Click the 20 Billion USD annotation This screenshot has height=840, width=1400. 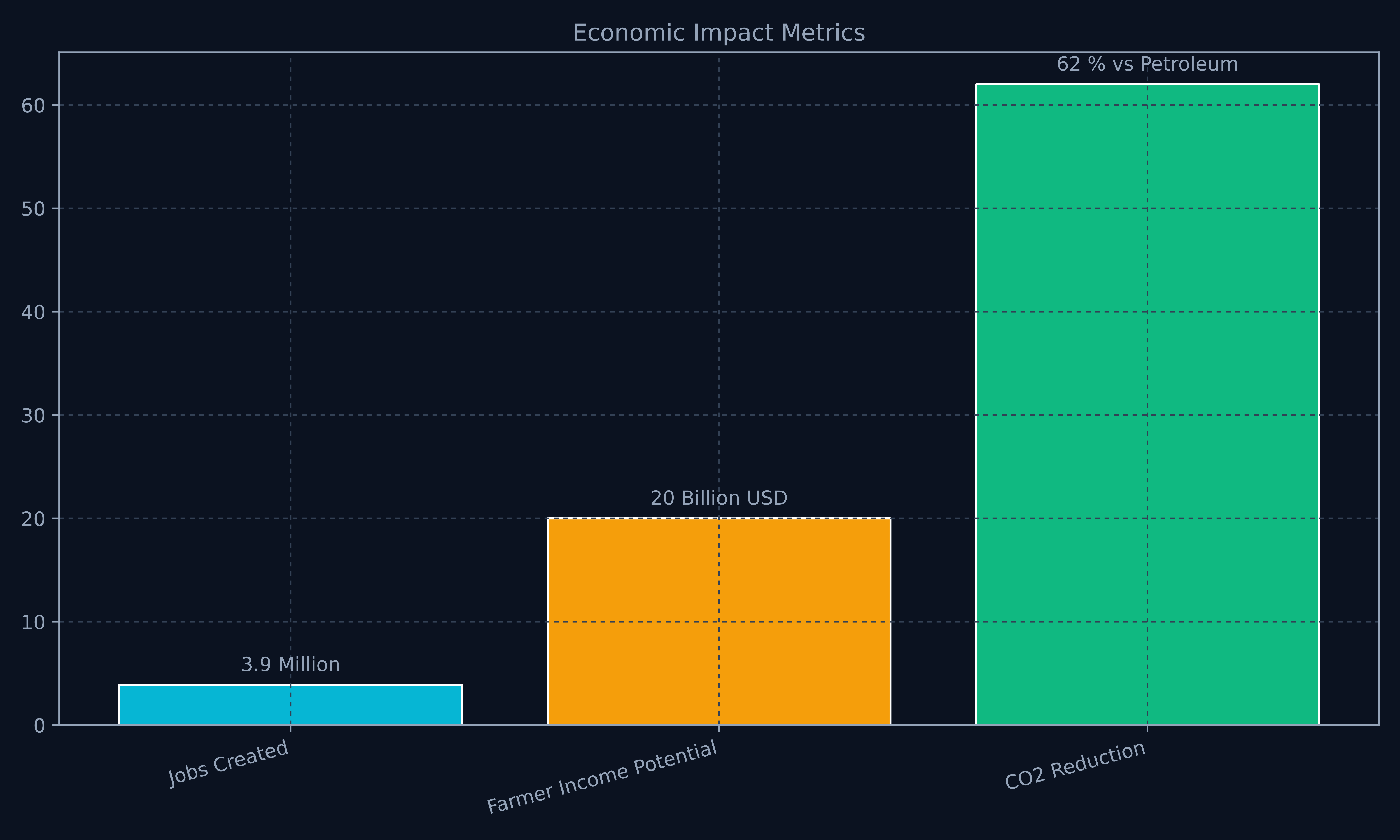click(x=719, y=498)
